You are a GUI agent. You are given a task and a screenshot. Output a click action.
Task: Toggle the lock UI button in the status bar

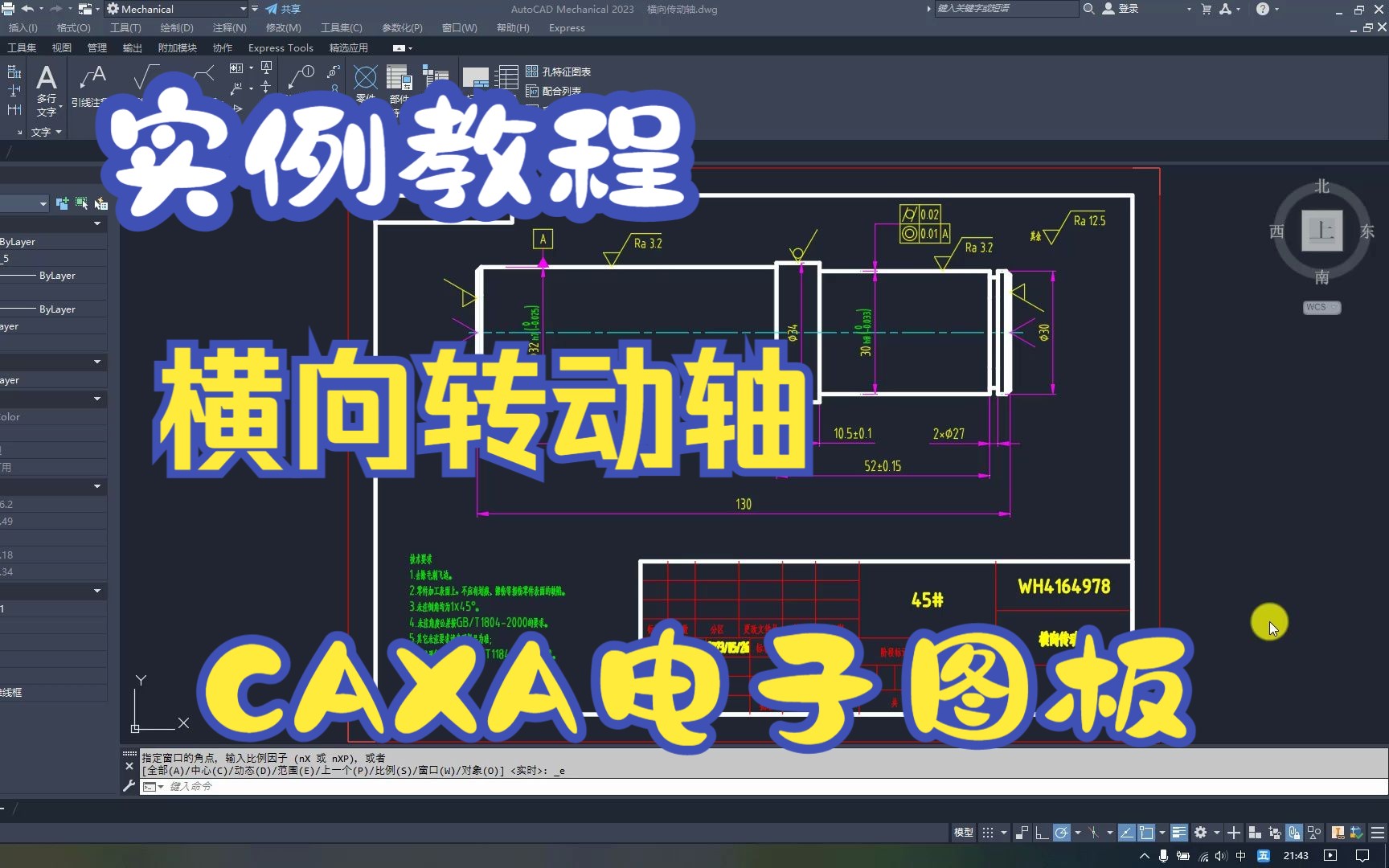point(1293,833)
